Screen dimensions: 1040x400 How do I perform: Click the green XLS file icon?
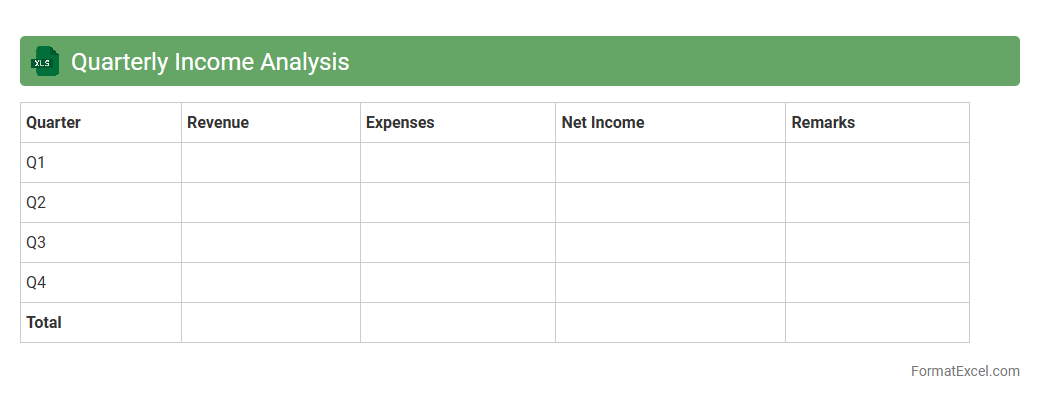[45, 61]
